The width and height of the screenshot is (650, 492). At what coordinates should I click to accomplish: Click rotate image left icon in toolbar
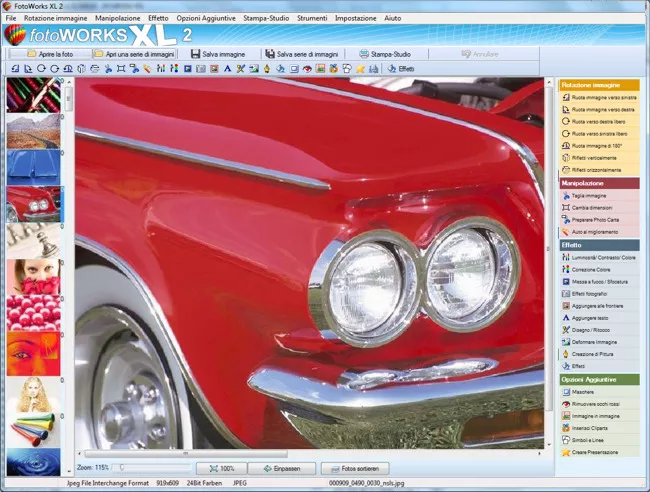(15, 69)
